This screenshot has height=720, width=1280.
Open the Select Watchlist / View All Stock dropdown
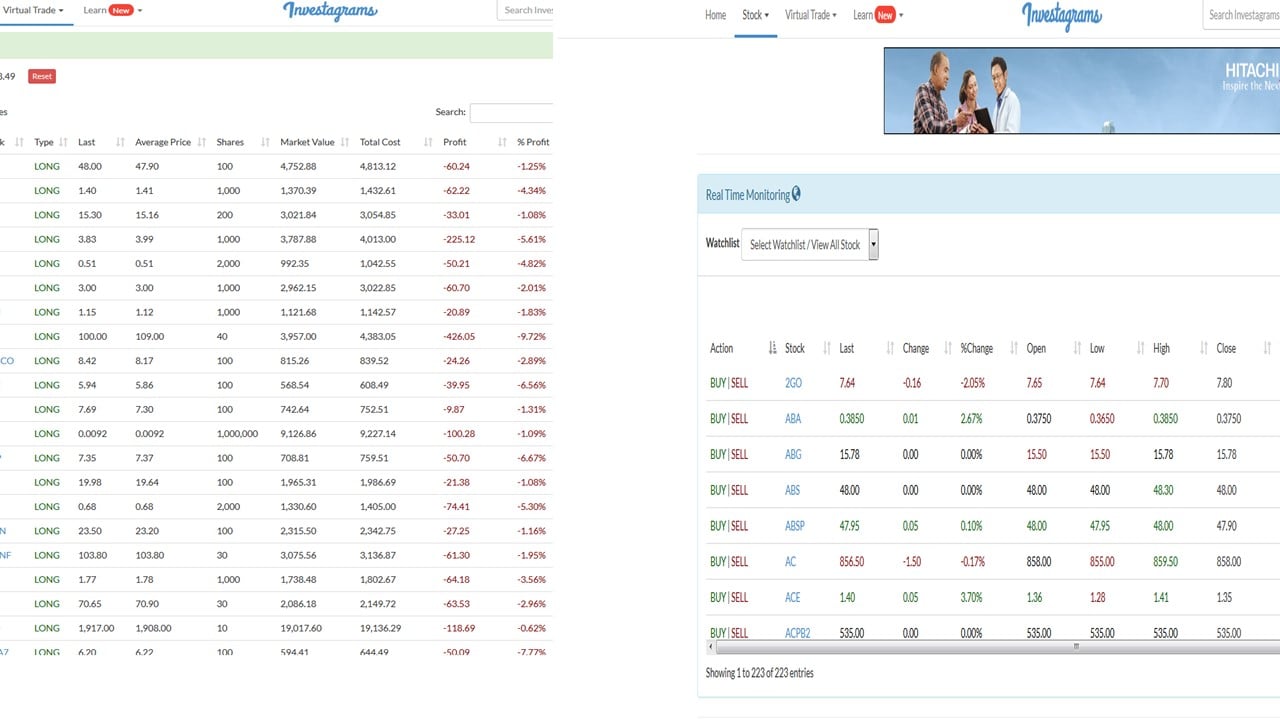(810, 244)
